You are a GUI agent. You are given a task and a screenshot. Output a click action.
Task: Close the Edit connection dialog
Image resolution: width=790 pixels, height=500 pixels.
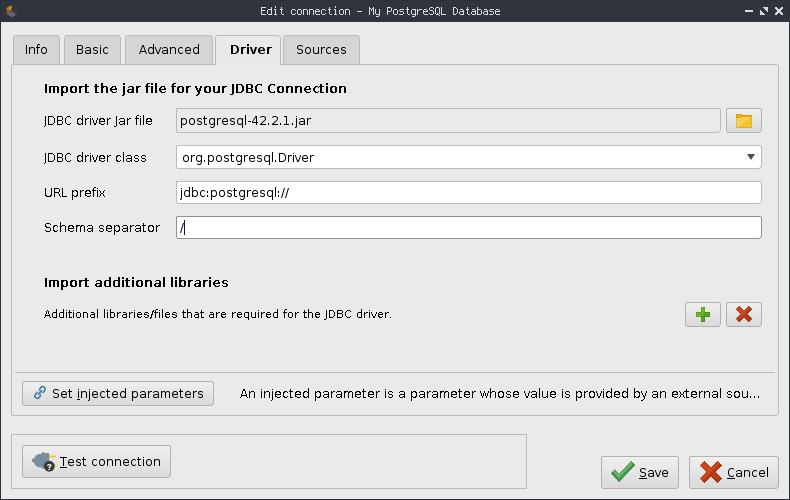(x=777, y=11)
